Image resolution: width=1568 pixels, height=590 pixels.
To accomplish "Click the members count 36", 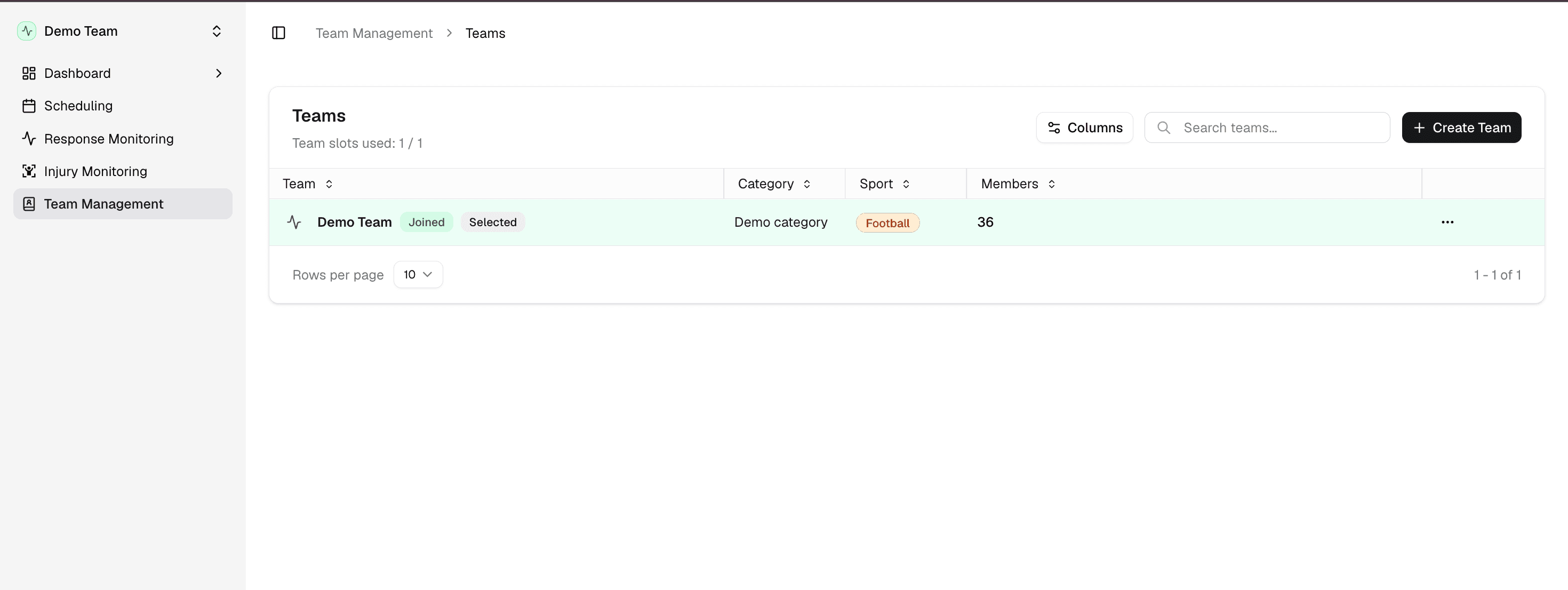I will coord(985,222).
